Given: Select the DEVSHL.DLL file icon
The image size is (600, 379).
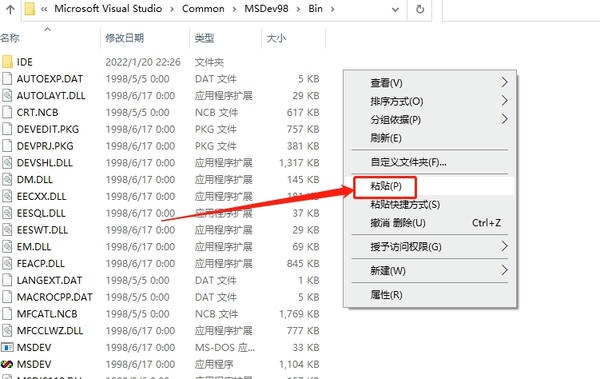Looking at the screenshot, I should (x=7, y=163).
